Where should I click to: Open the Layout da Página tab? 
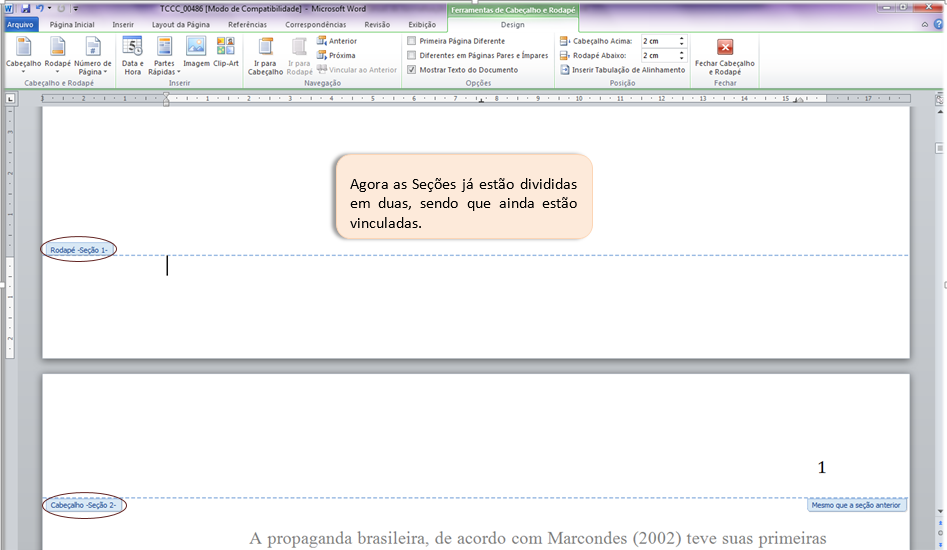point(181,24)
